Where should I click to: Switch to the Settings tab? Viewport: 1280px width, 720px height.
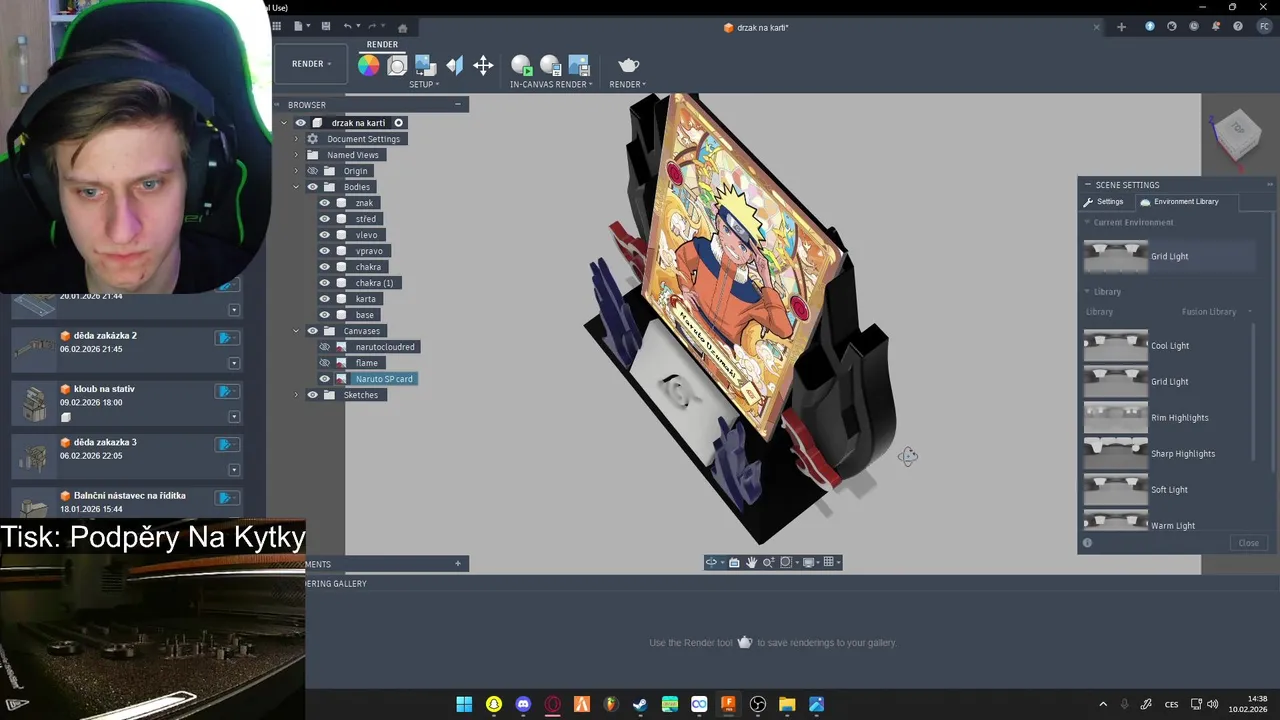1104,202
